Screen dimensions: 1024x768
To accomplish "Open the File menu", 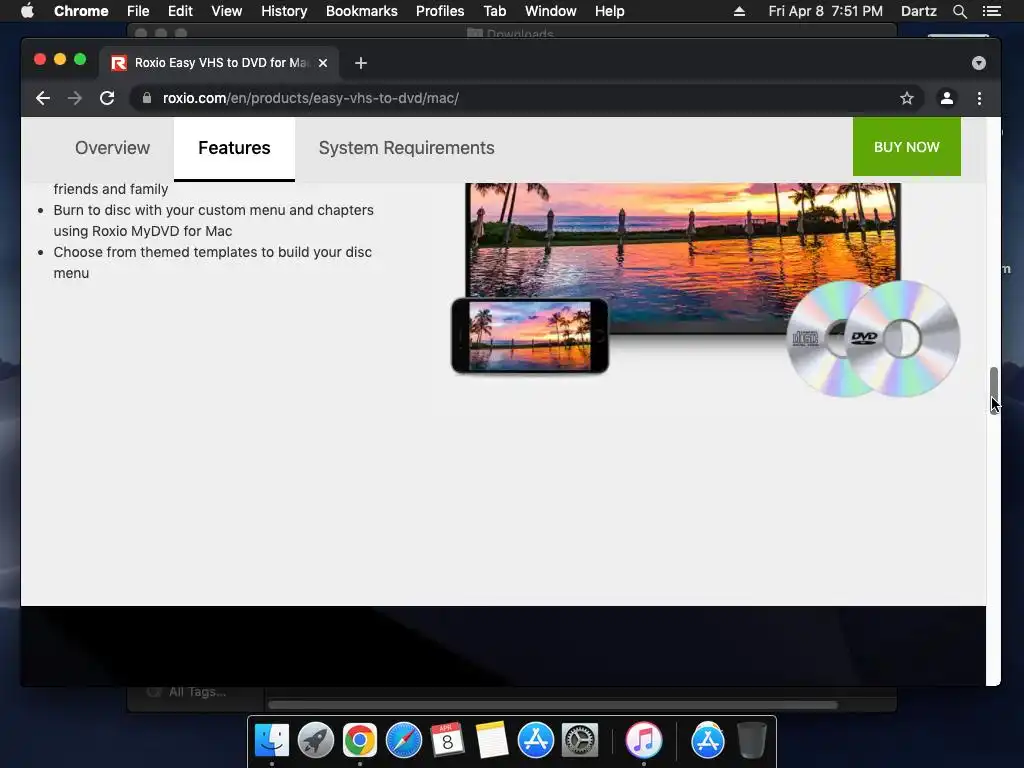I will pyautogui.click(x=138, y=11).
